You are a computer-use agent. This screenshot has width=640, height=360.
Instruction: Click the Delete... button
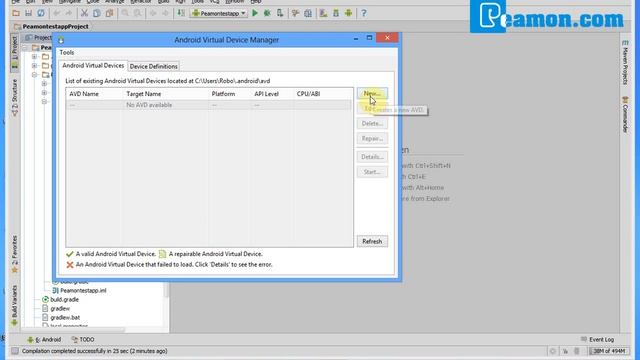pyautogui.click(x=372, y=123)
